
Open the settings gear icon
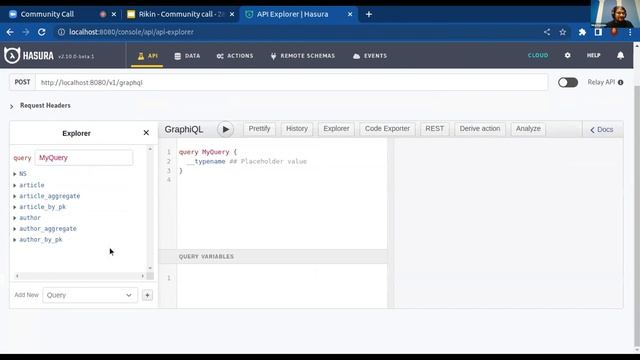567,55
